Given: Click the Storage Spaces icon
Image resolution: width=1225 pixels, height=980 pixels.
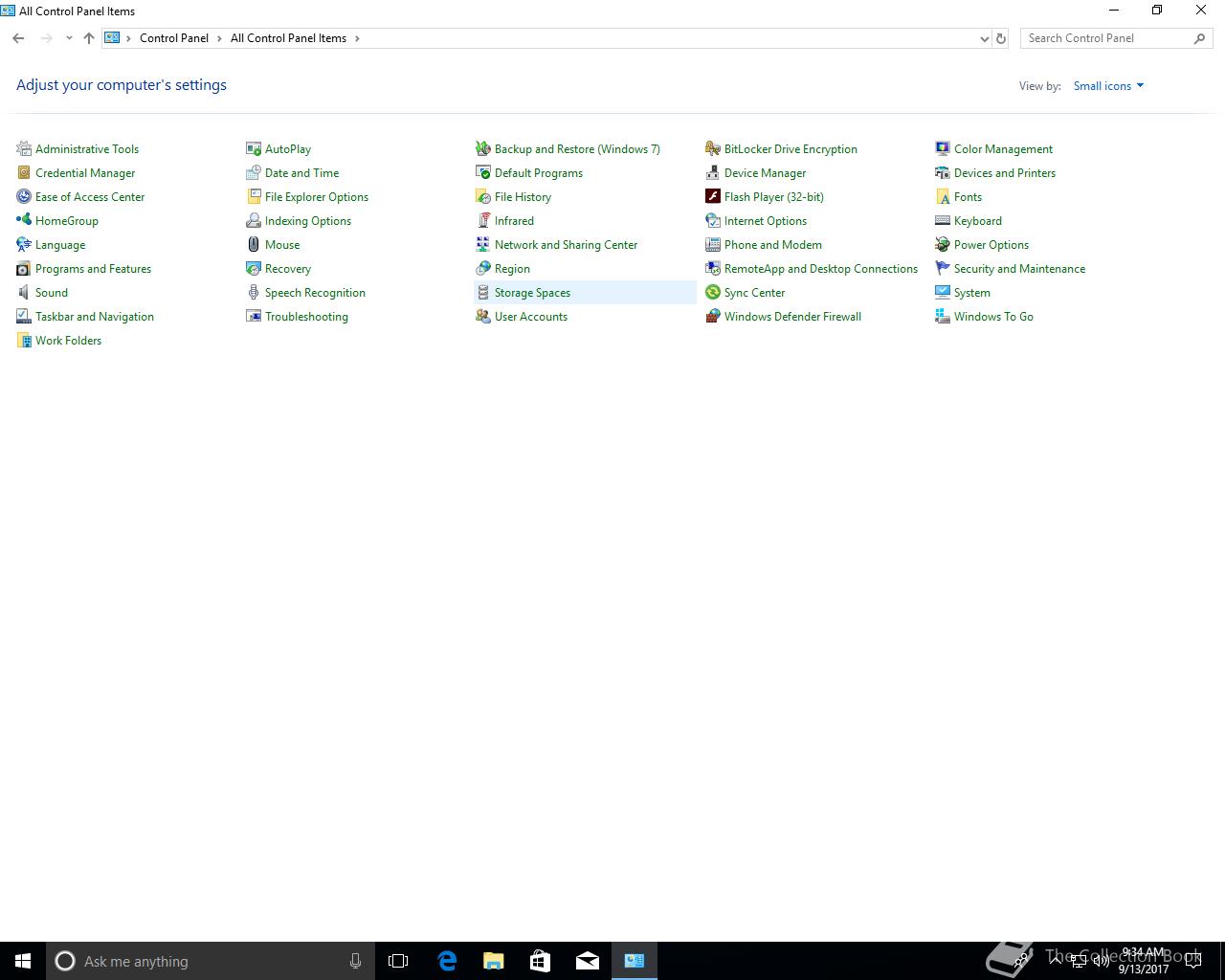Looking at the screenshot, I should point(483,293).
